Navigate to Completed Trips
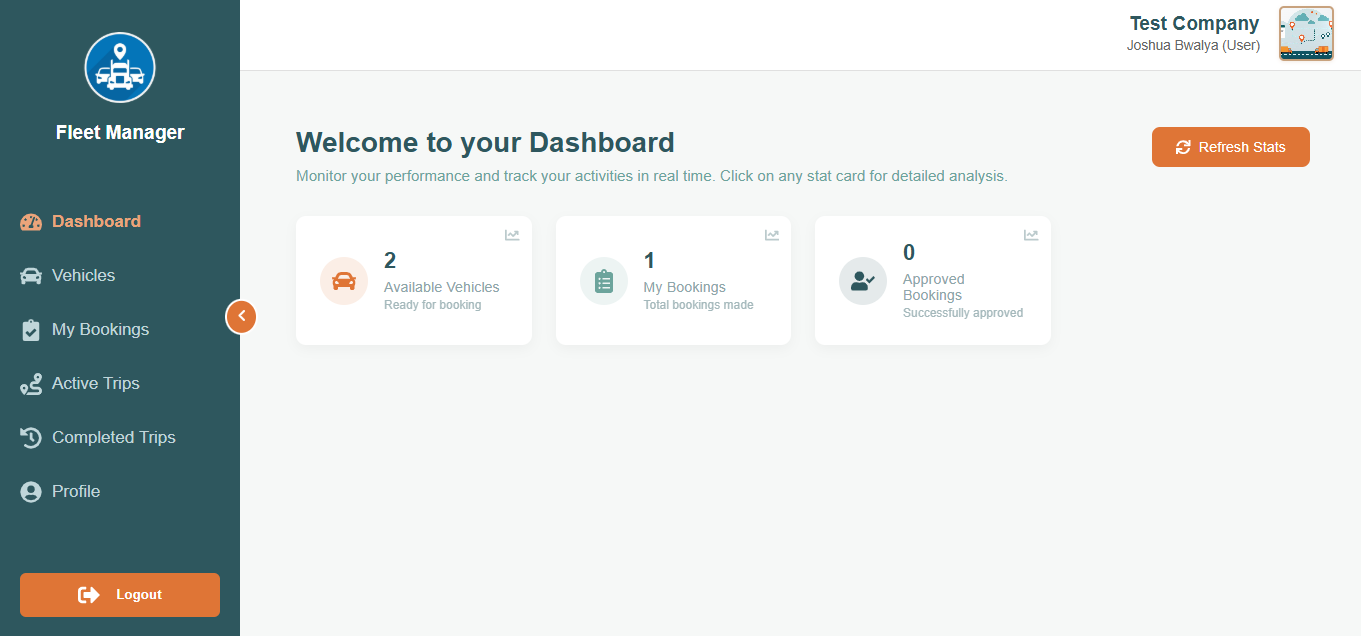 pyautogui.click(x=113, y=437)
